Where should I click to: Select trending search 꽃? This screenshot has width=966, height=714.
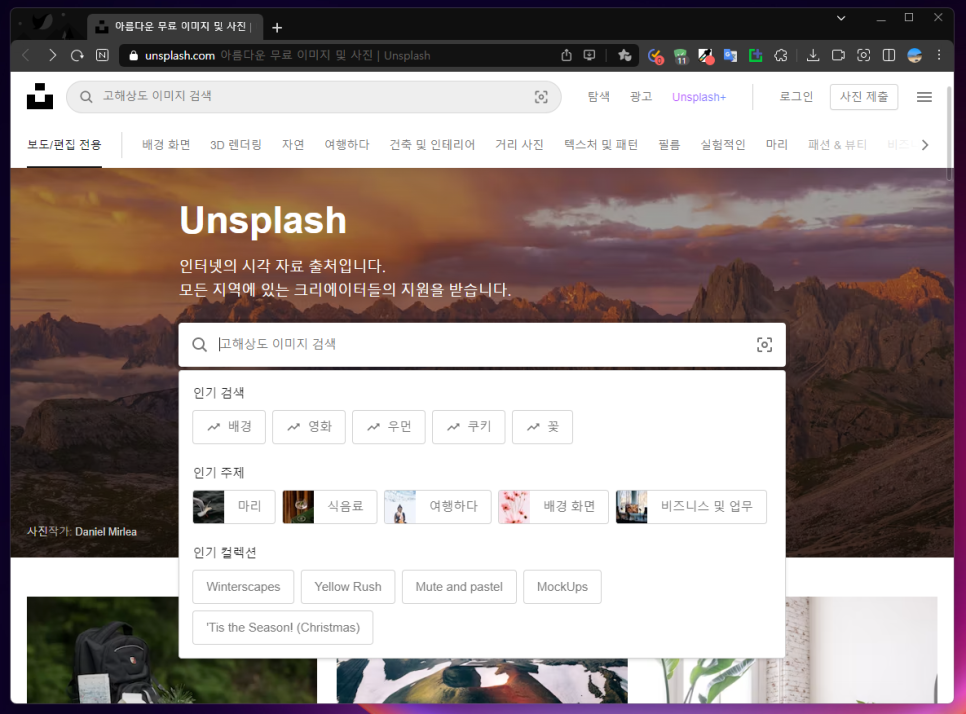(x=542, y=427)
